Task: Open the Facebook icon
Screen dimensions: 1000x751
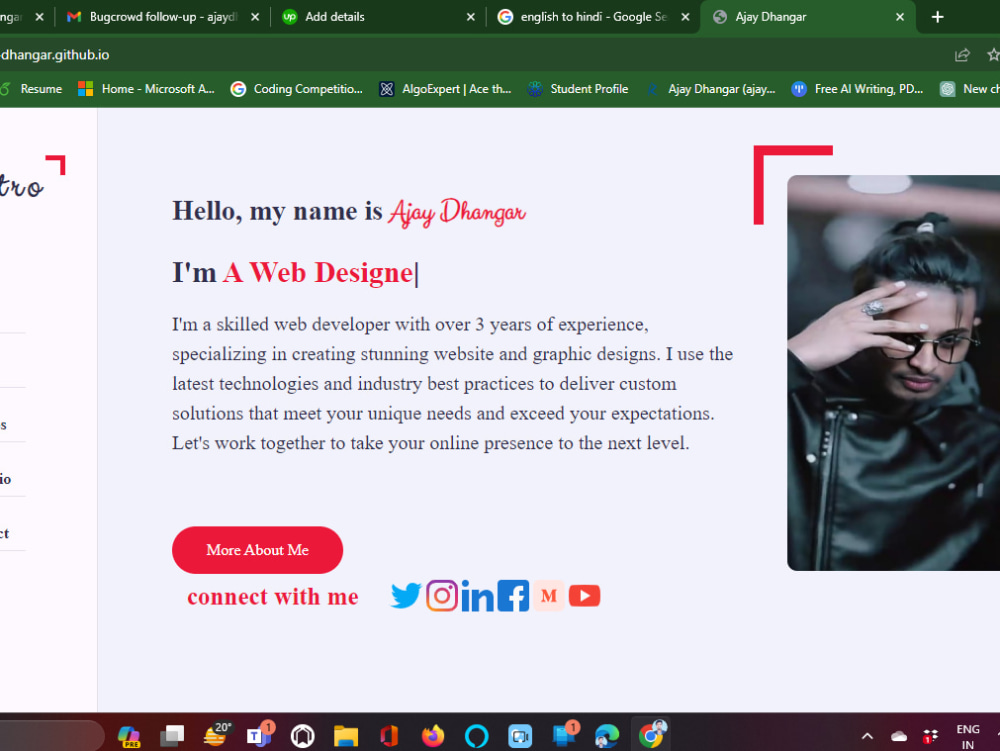Action: click(x=512, y=596)
